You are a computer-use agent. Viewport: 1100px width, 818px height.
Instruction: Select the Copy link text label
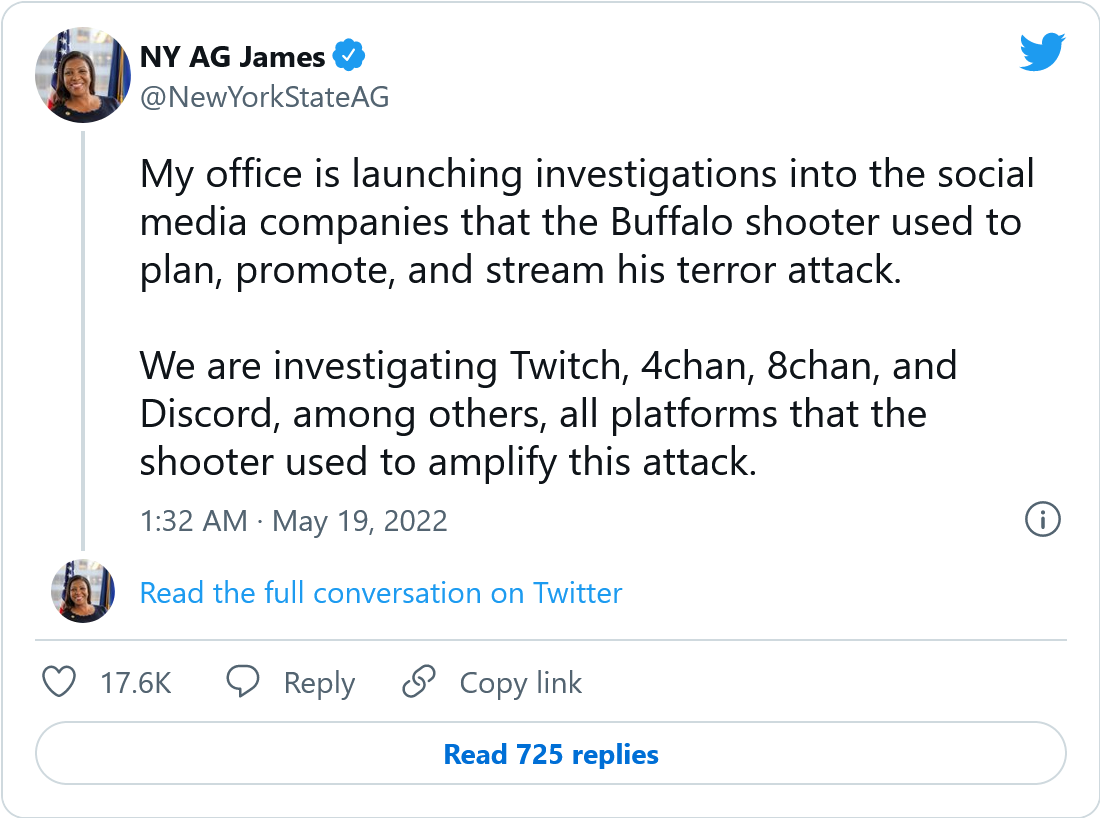coord(520,683)
